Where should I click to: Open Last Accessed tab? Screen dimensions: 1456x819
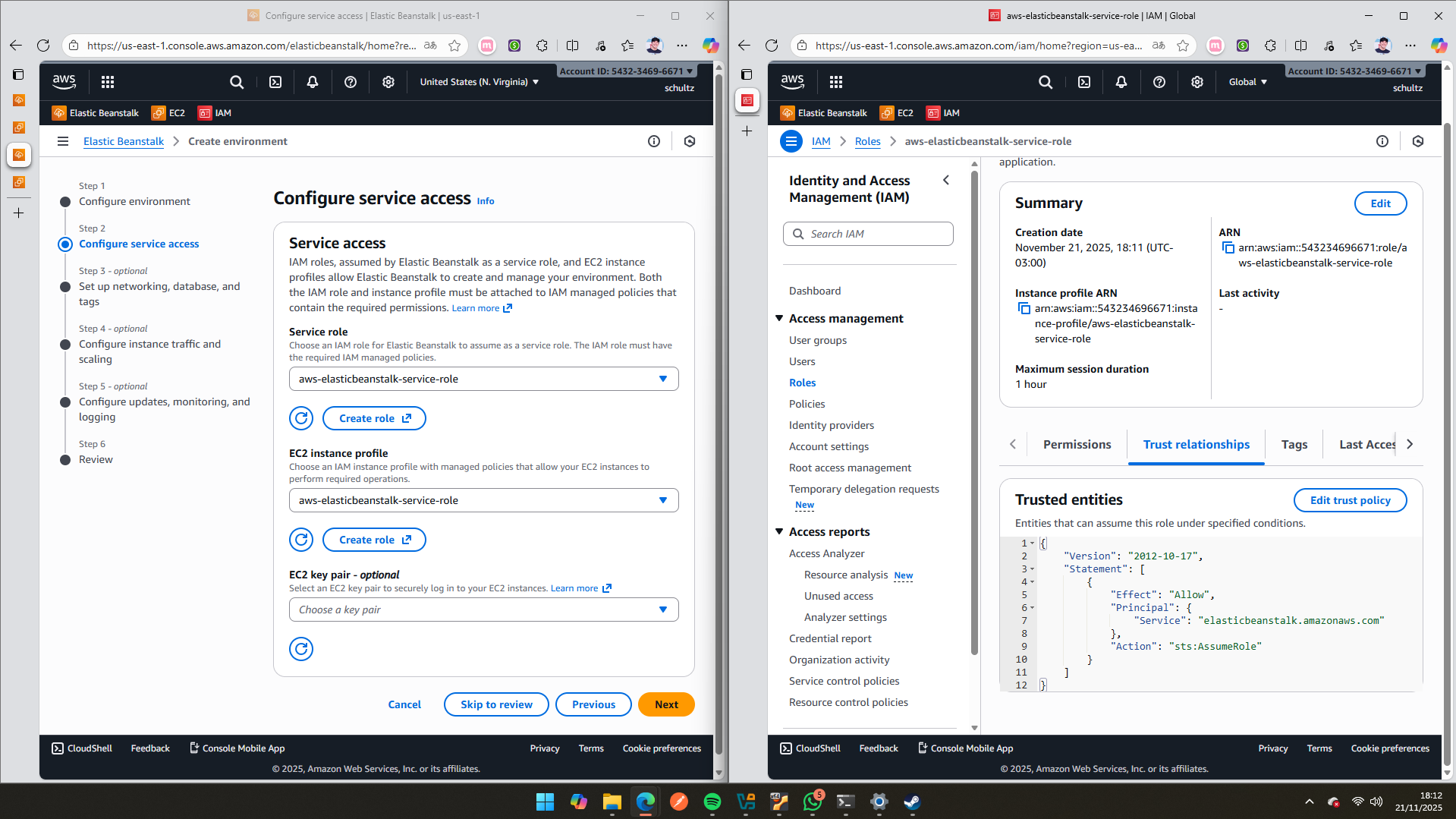1367,445
